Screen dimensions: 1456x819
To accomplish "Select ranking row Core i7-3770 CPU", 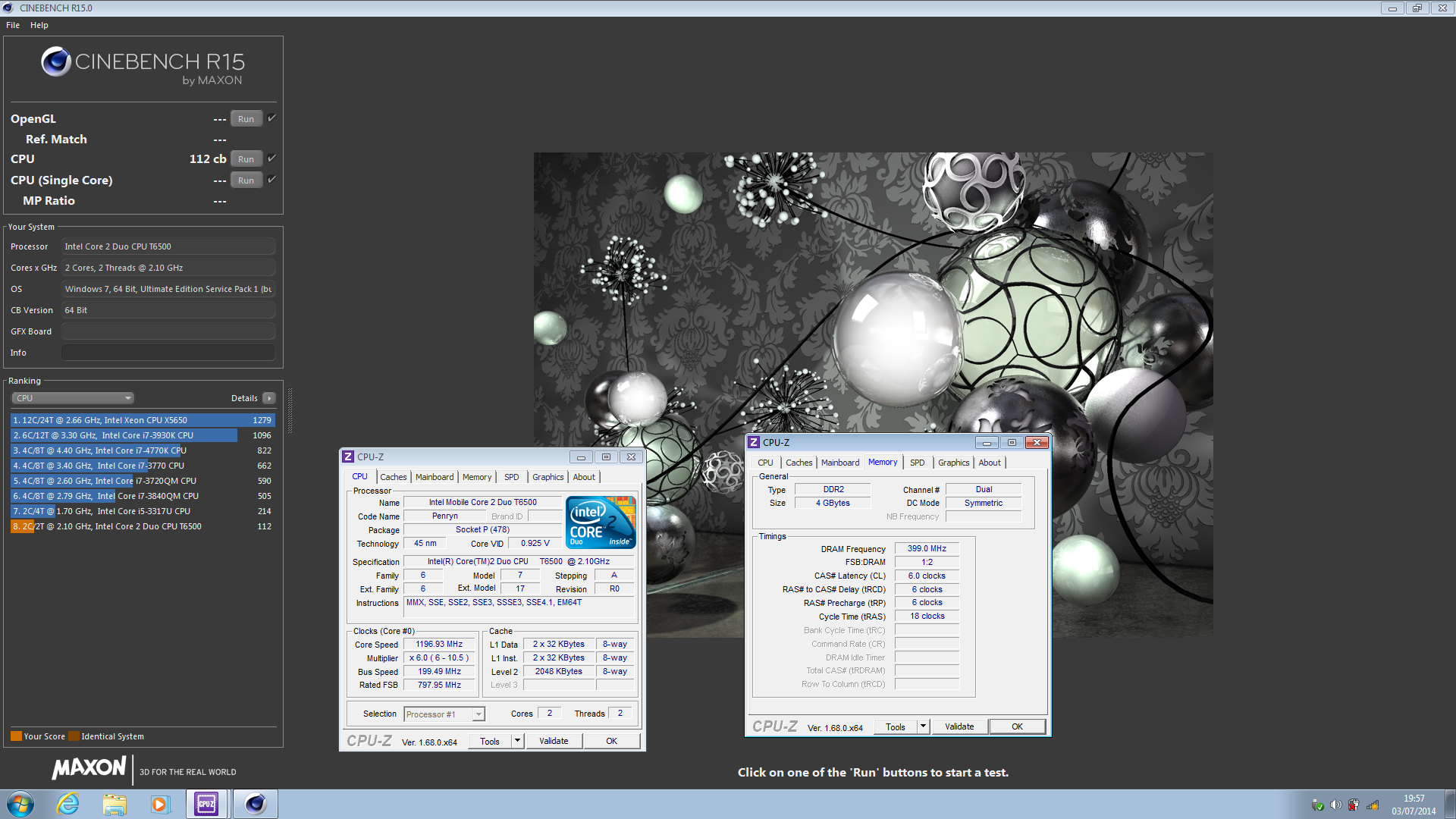I will [143, 466].
